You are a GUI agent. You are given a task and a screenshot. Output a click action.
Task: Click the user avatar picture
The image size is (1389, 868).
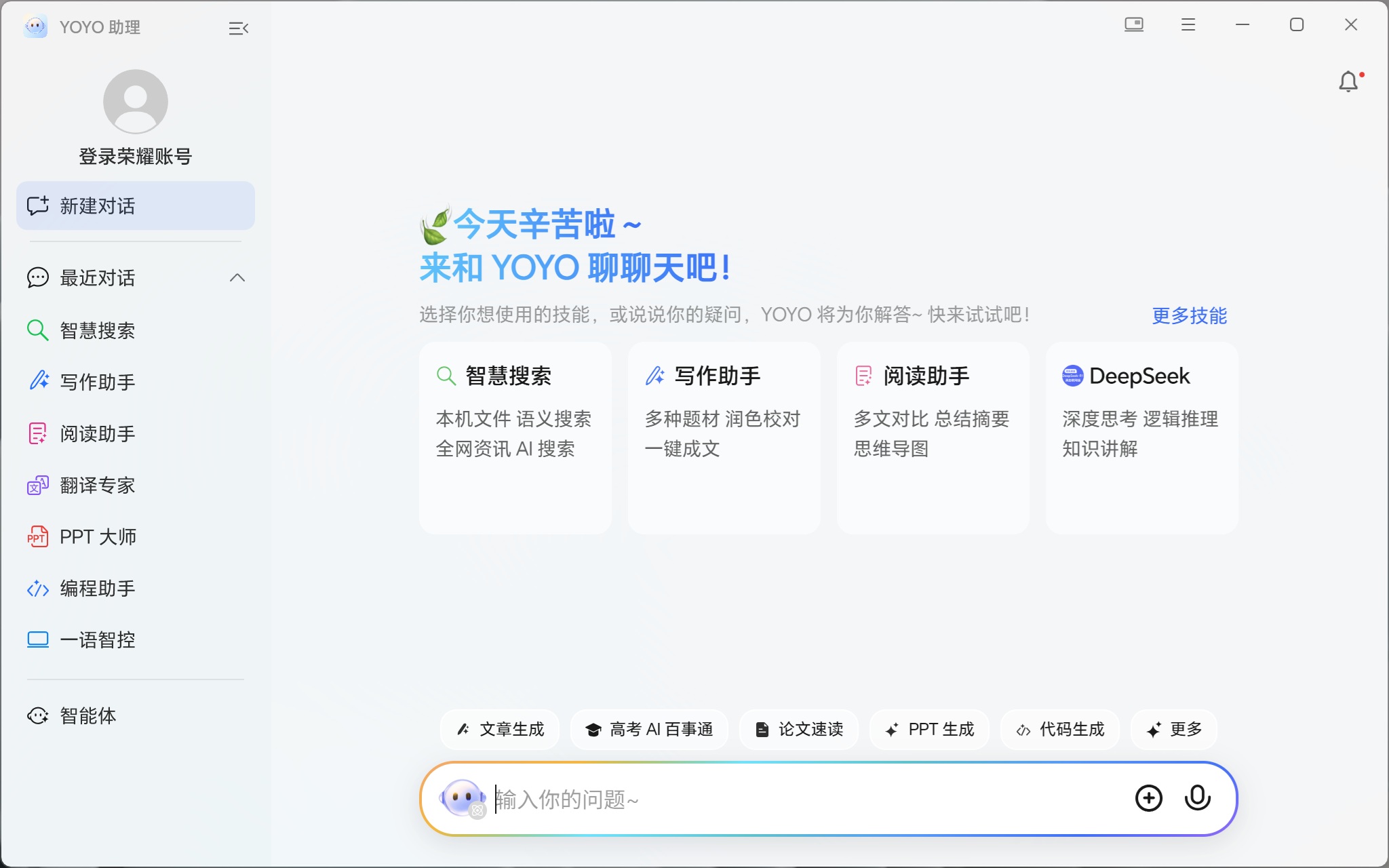click(136, 102)
